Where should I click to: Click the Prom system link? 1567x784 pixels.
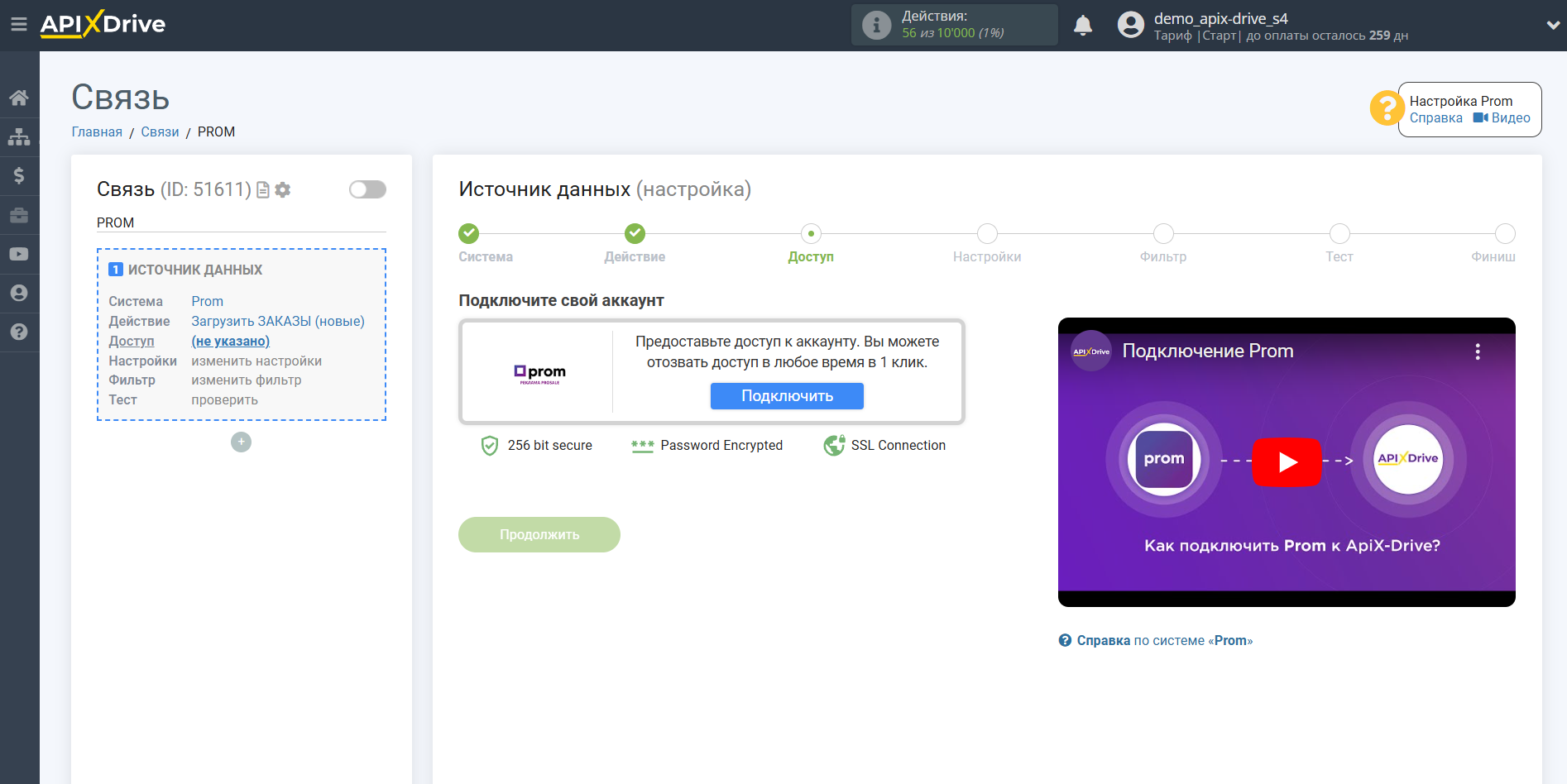coord(208,301)
